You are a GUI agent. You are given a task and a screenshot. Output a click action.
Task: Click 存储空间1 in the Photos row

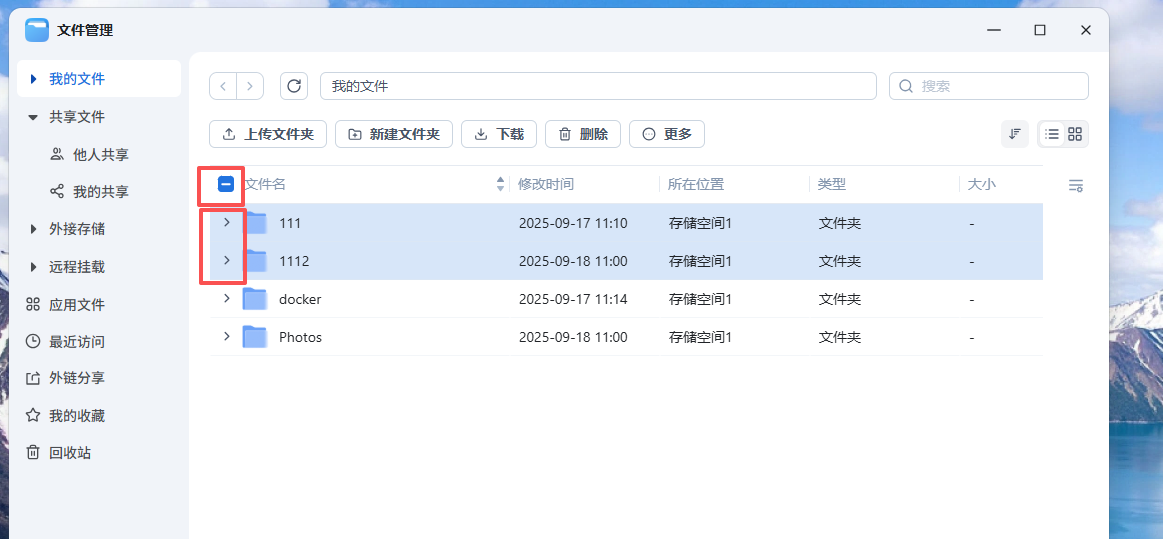coord(700,337)
